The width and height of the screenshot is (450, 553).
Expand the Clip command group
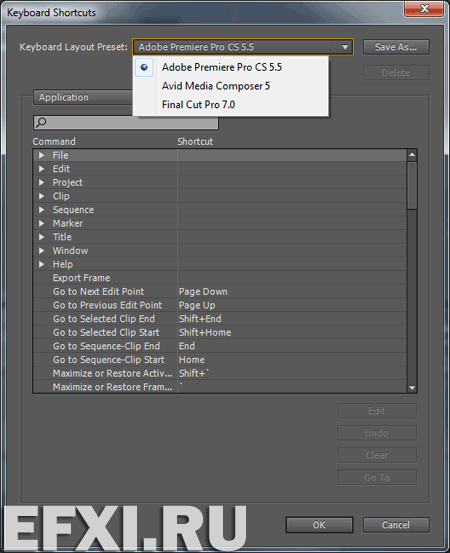[42, 196]
